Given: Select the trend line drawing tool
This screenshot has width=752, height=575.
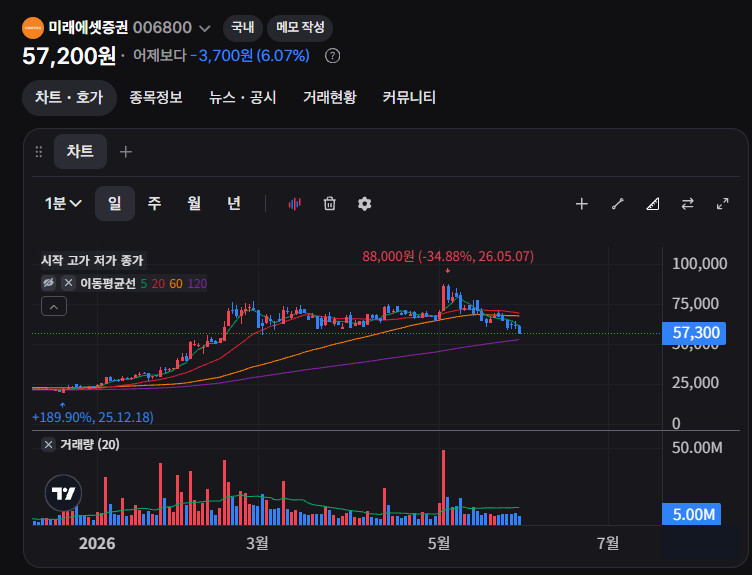Looking at the screenshot, I should pos(618,204).
